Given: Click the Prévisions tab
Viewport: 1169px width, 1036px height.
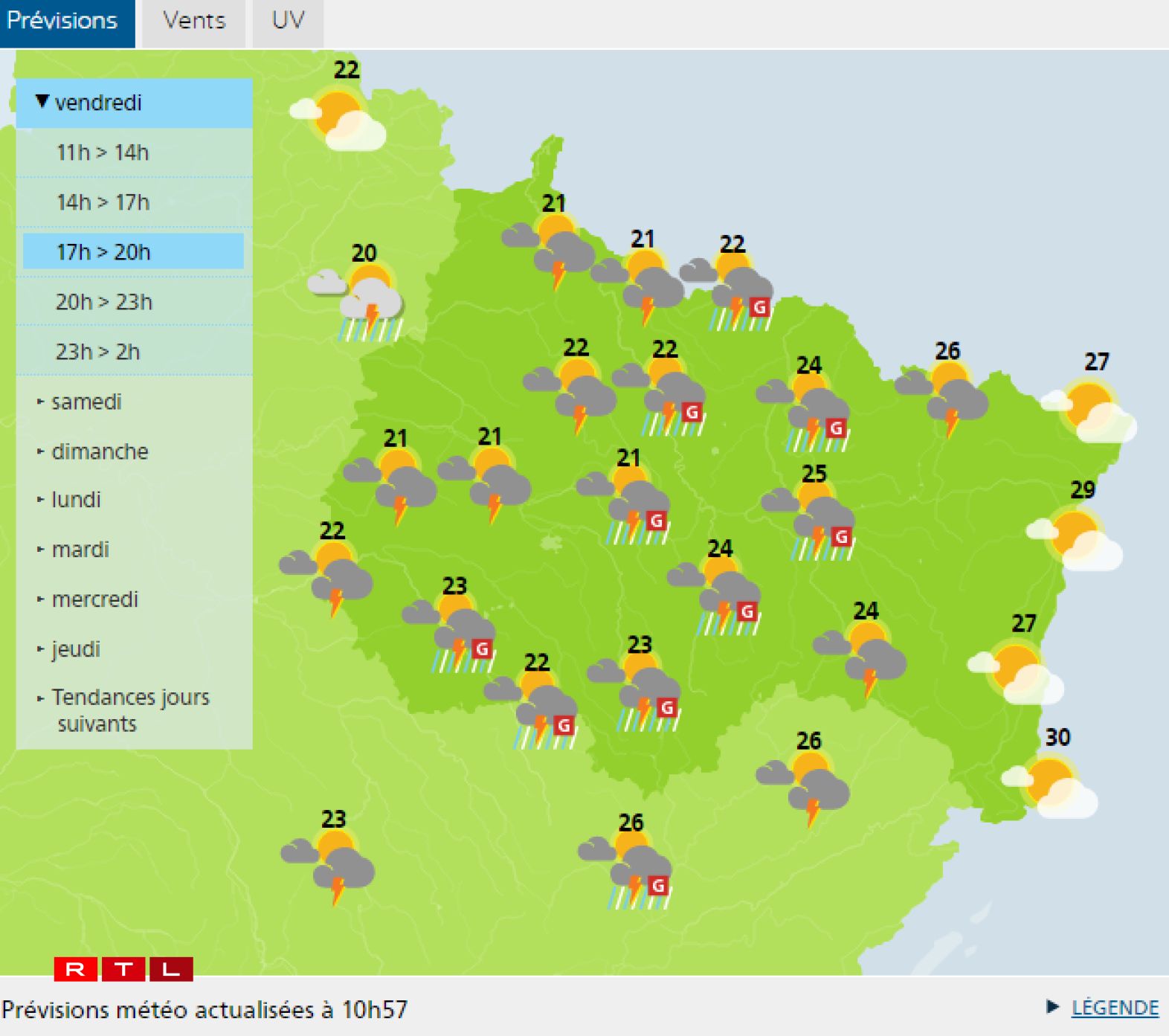Looking at the screenshot, I should coord(62,21).
